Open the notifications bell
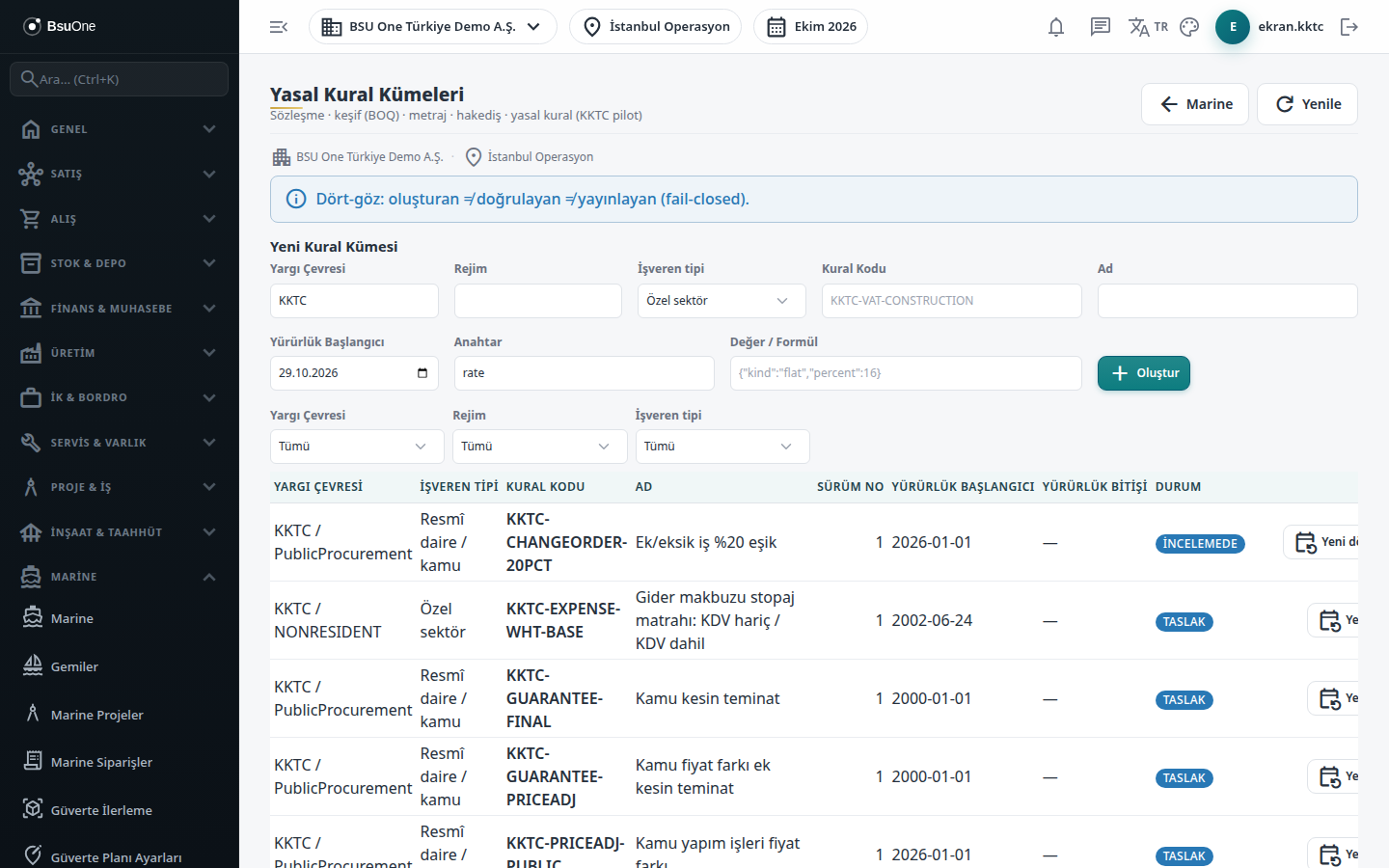The width and height of the screenshot is (1389, 868). 1056,27
